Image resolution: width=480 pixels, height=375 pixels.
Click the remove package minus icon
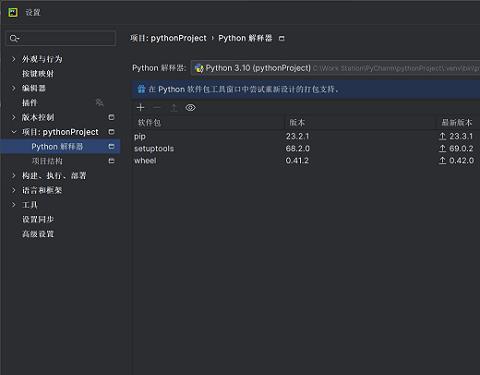157,107
